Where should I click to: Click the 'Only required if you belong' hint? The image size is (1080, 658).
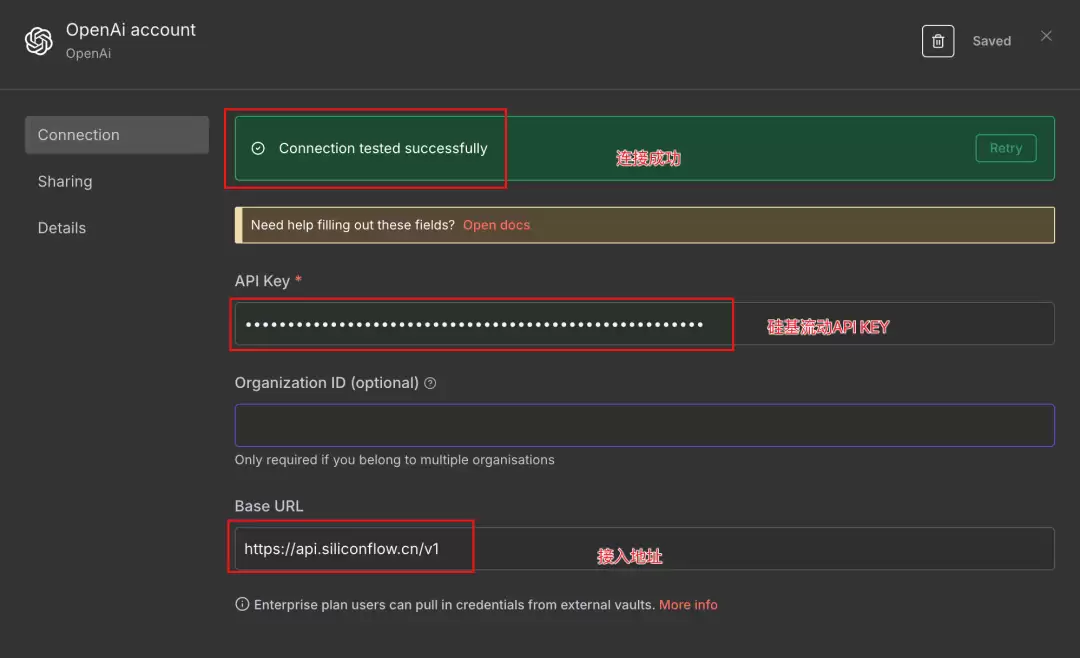coord(394,460)
